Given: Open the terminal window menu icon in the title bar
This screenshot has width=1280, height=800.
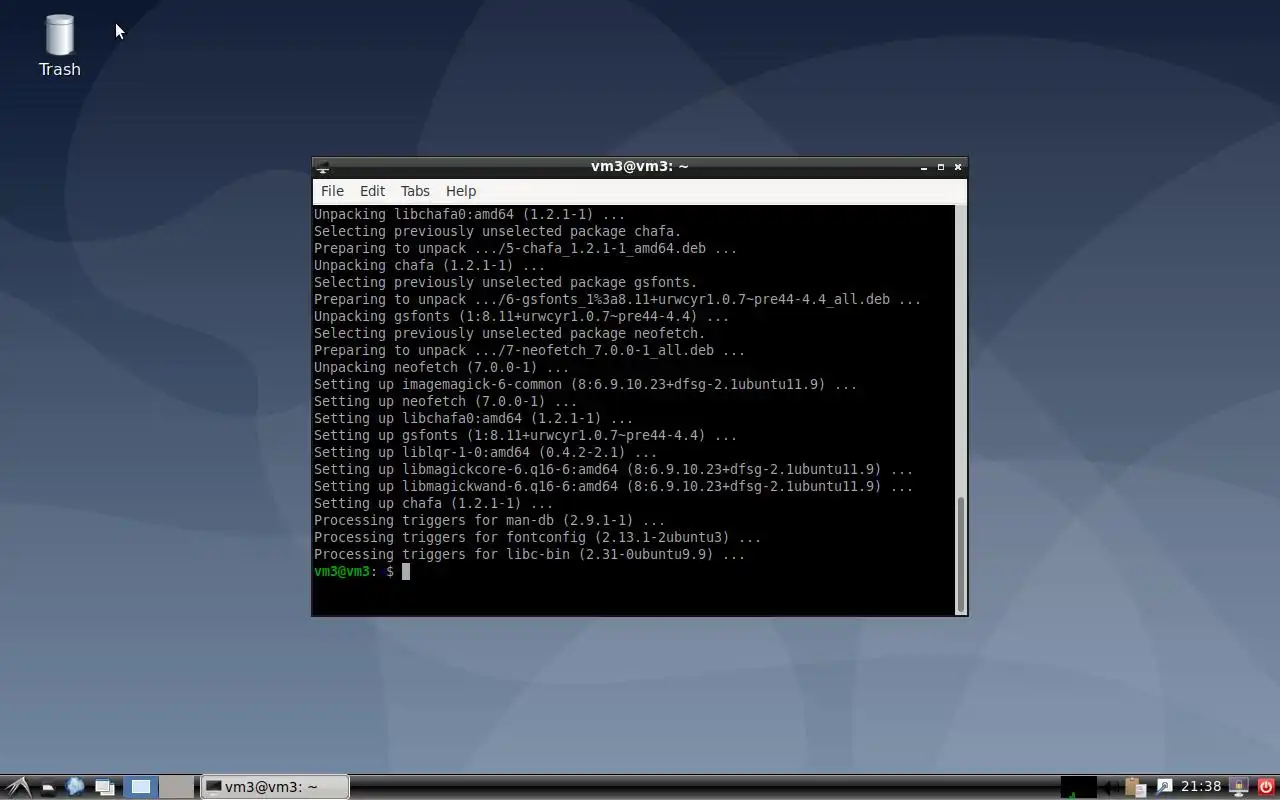Looking at the screenshot, I should (x=323, y=167).
